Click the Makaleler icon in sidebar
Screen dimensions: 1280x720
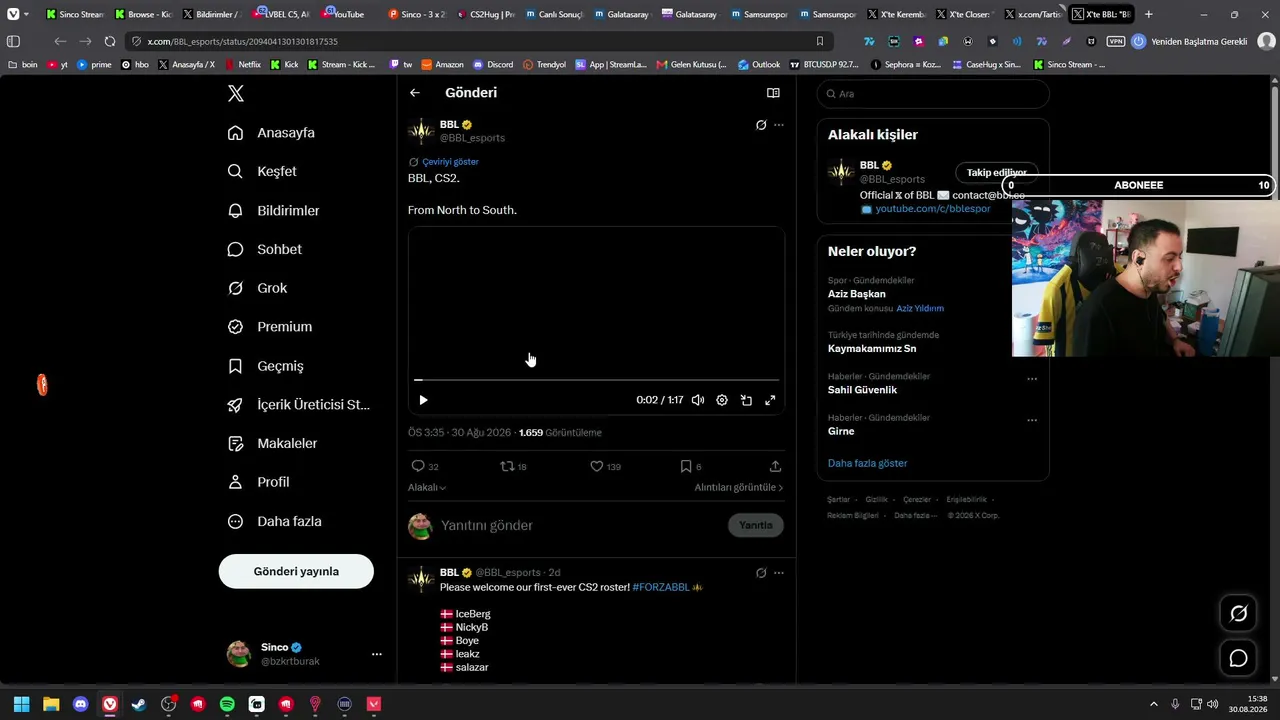[x=235, y=443]
